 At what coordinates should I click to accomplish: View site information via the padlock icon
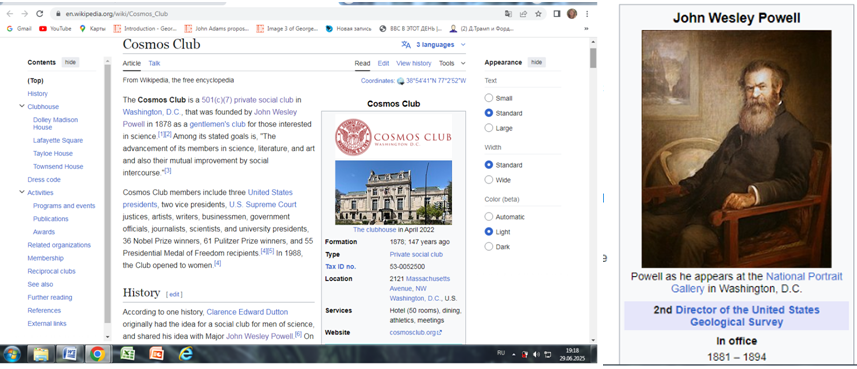pos(57,14)
